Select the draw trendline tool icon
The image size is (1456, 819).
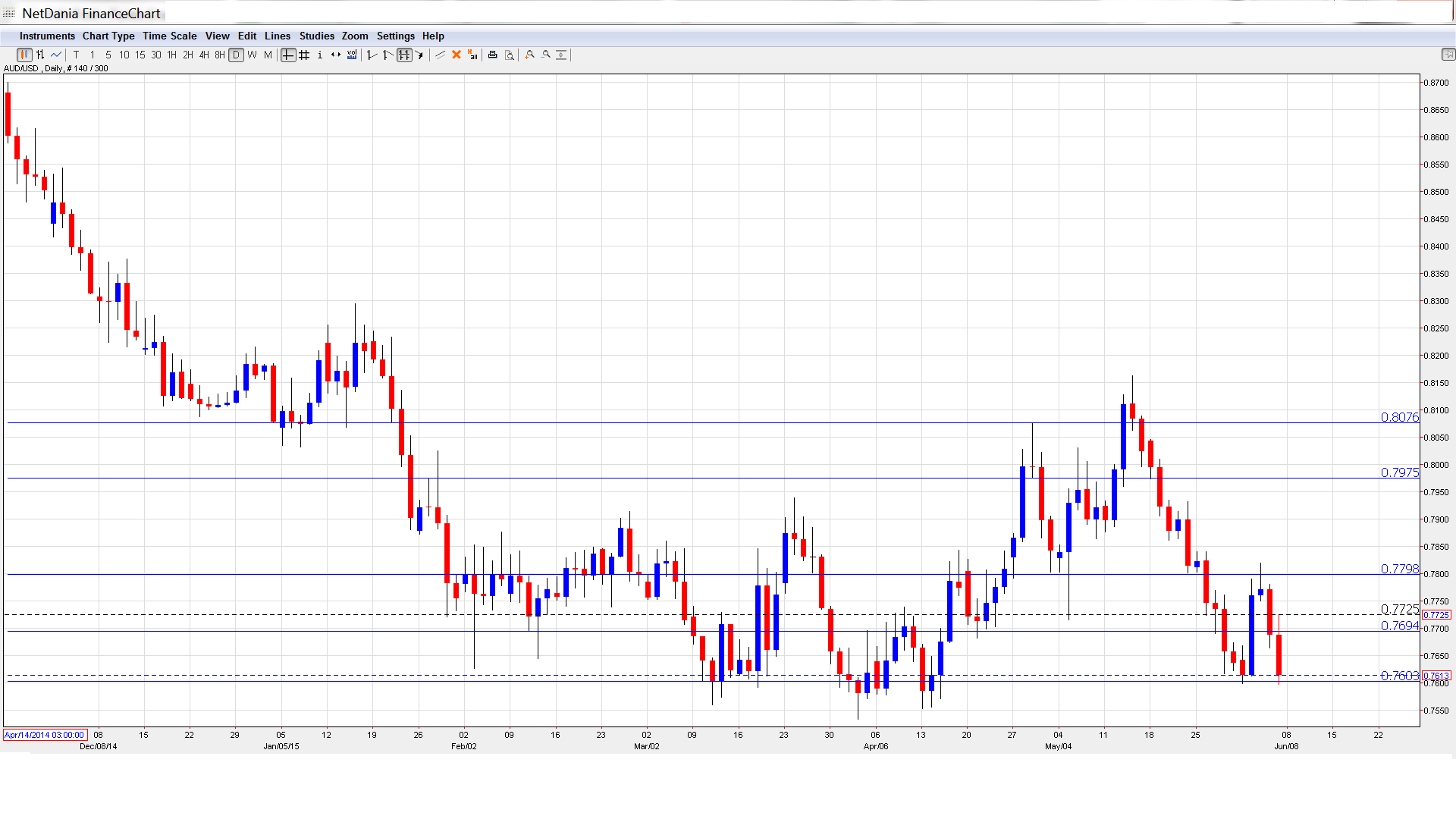click(440, 55)
